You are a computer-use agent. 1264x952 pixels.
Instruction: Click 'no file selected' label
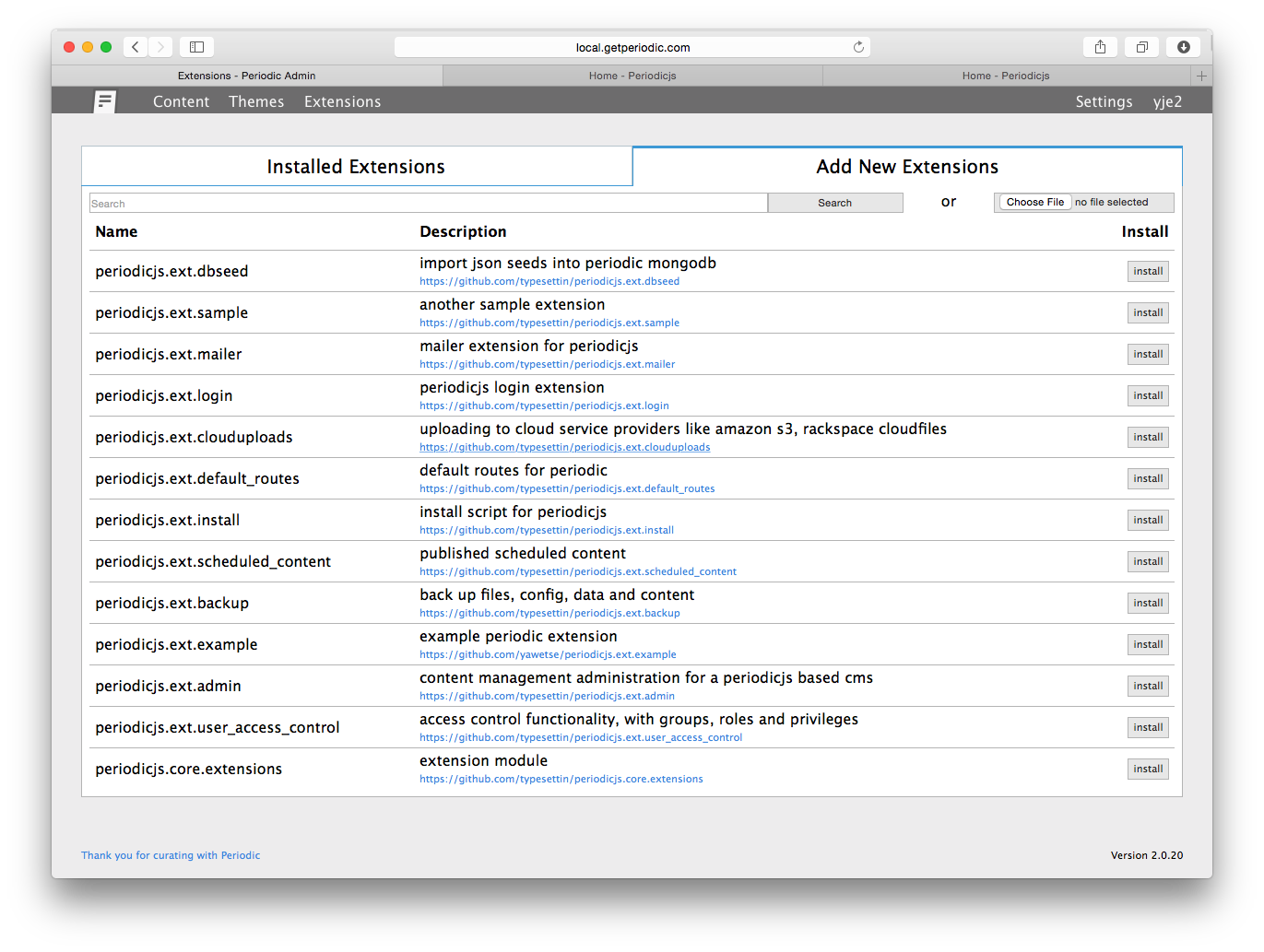click(x=1111, y=202)
